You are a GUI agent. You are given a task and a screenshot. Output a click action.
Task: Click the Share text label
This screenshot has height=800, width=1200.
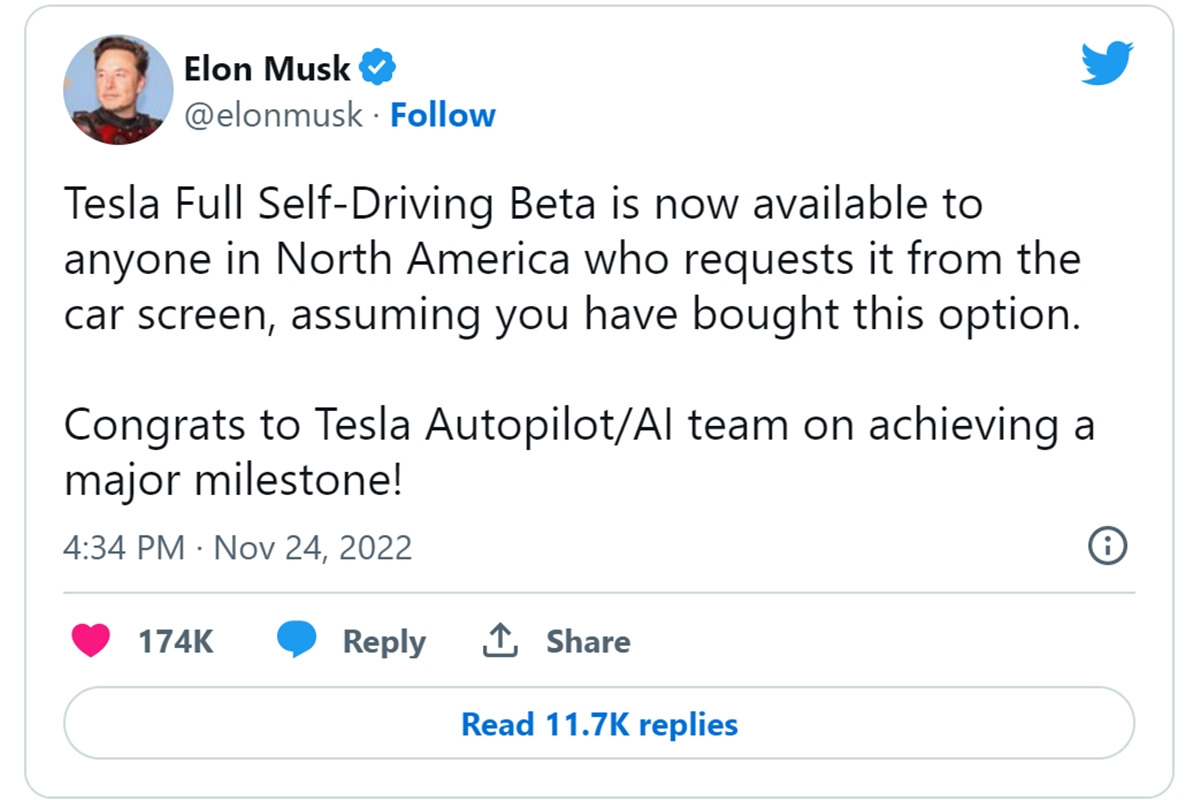coord(588,641)
